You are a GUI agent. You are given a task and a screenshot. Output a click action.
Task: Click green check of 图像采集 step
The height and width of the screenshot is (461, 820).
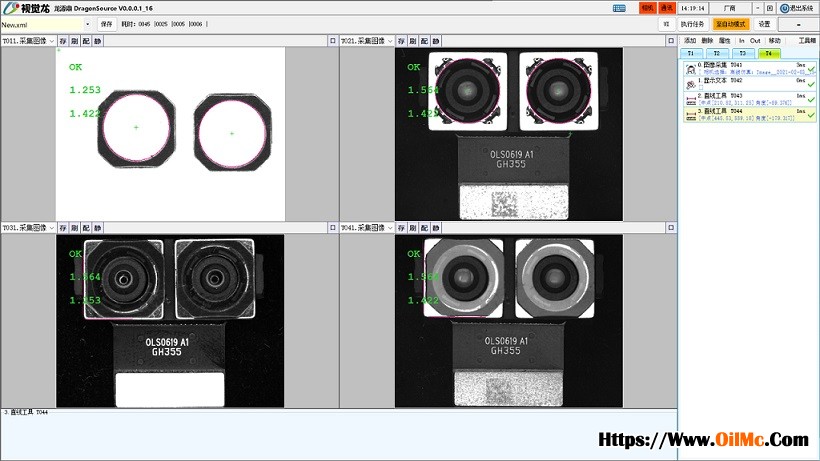coord(811,69)
